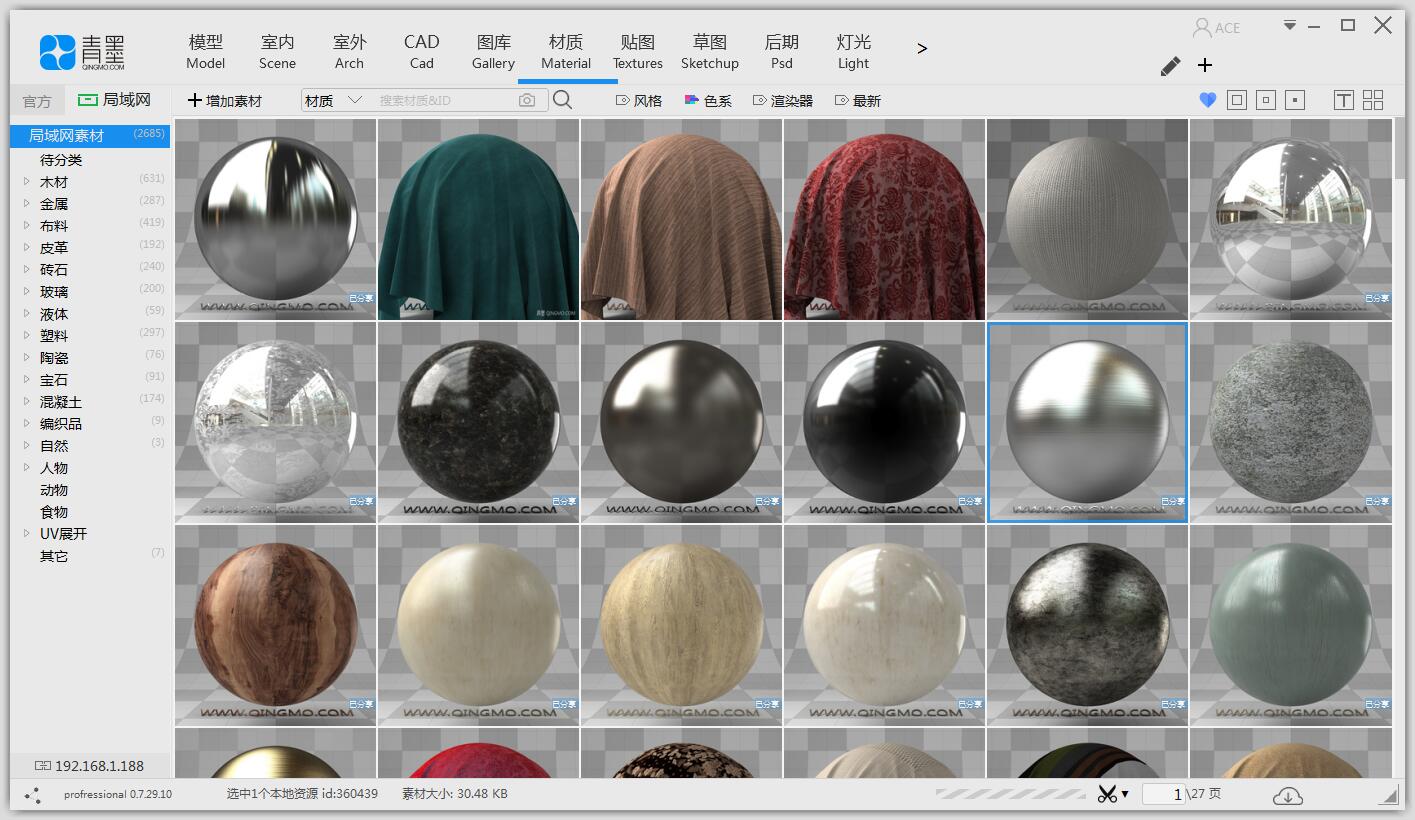Click the pencil edit icon
This screenshot has width=1415, height=820.
pos(1170,66)
